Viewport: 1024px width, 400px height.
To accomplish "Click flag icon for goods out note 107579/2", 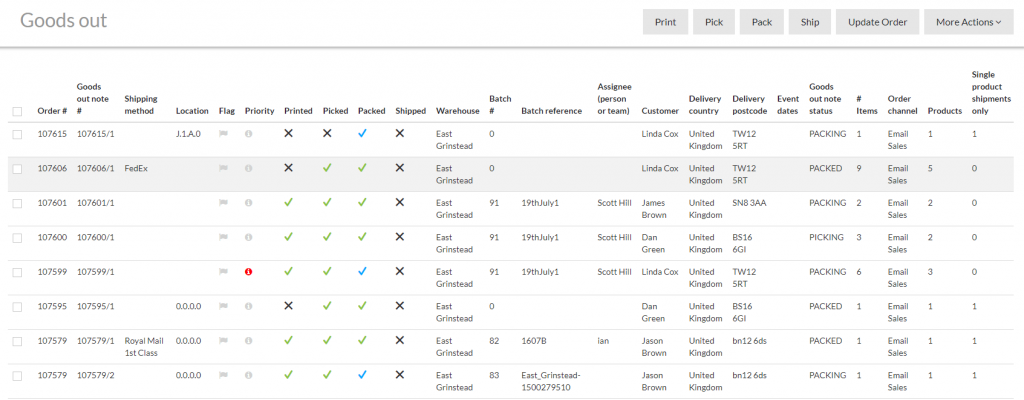I will (x=223, y=375).
